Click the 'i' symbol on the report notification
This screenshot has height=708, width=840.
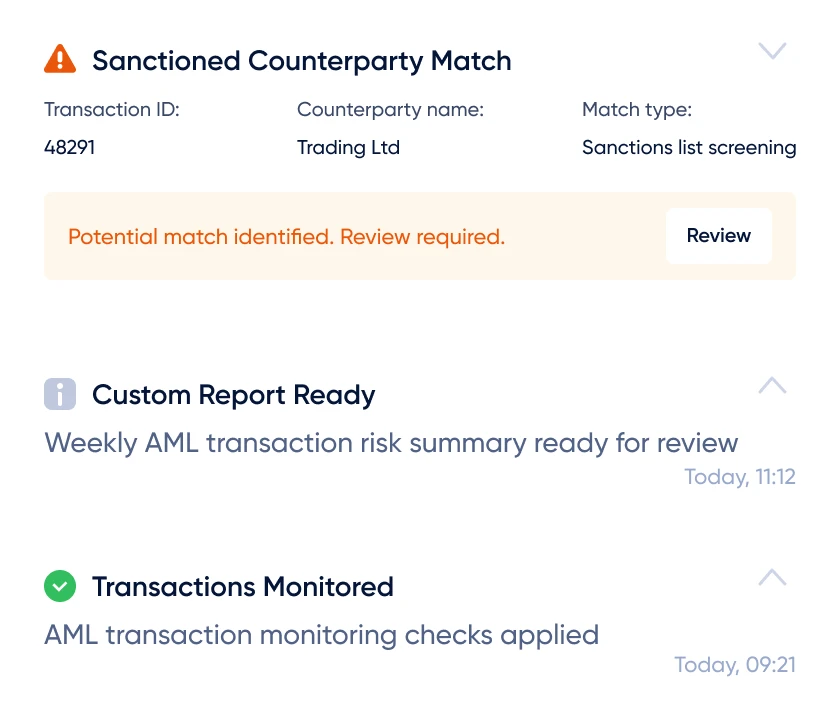[60, 395]
